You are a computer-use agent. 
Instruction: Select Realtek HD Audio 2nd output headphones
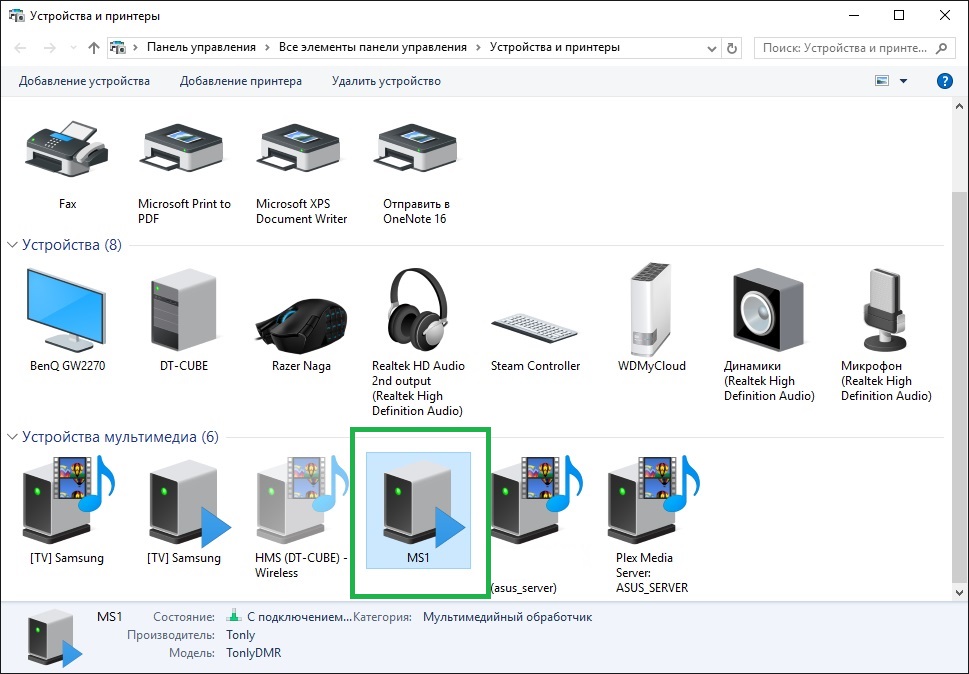(417, 311)
